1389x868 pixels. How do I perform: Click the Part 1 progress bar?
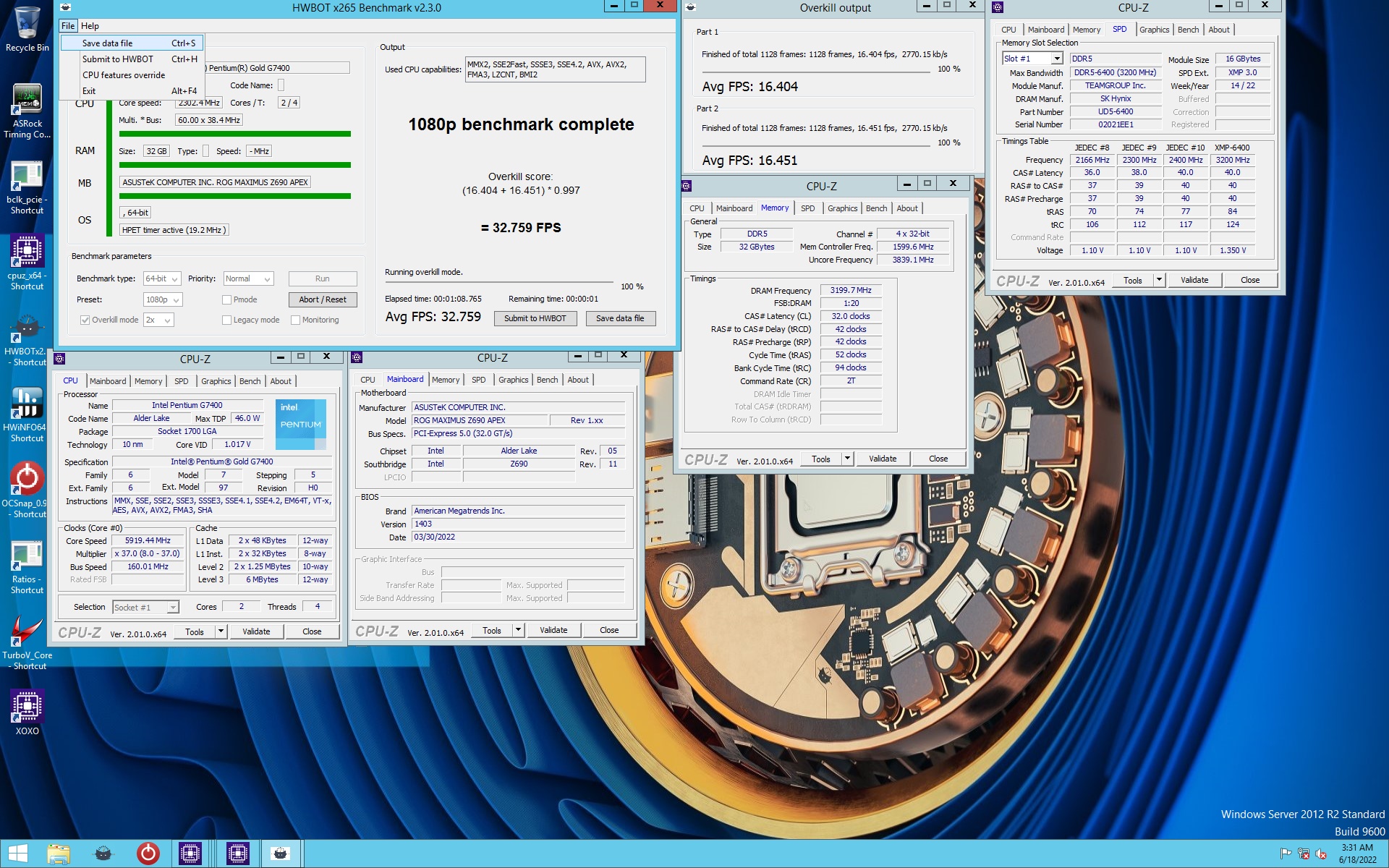pyautogui.click(x=816, y=72)
